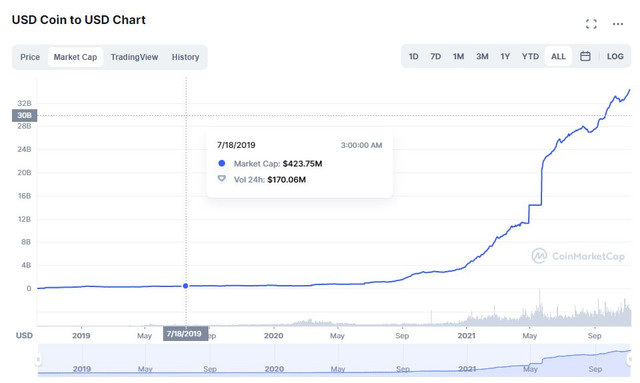Set chart range to 3M
640x383 pixels.
482,56
